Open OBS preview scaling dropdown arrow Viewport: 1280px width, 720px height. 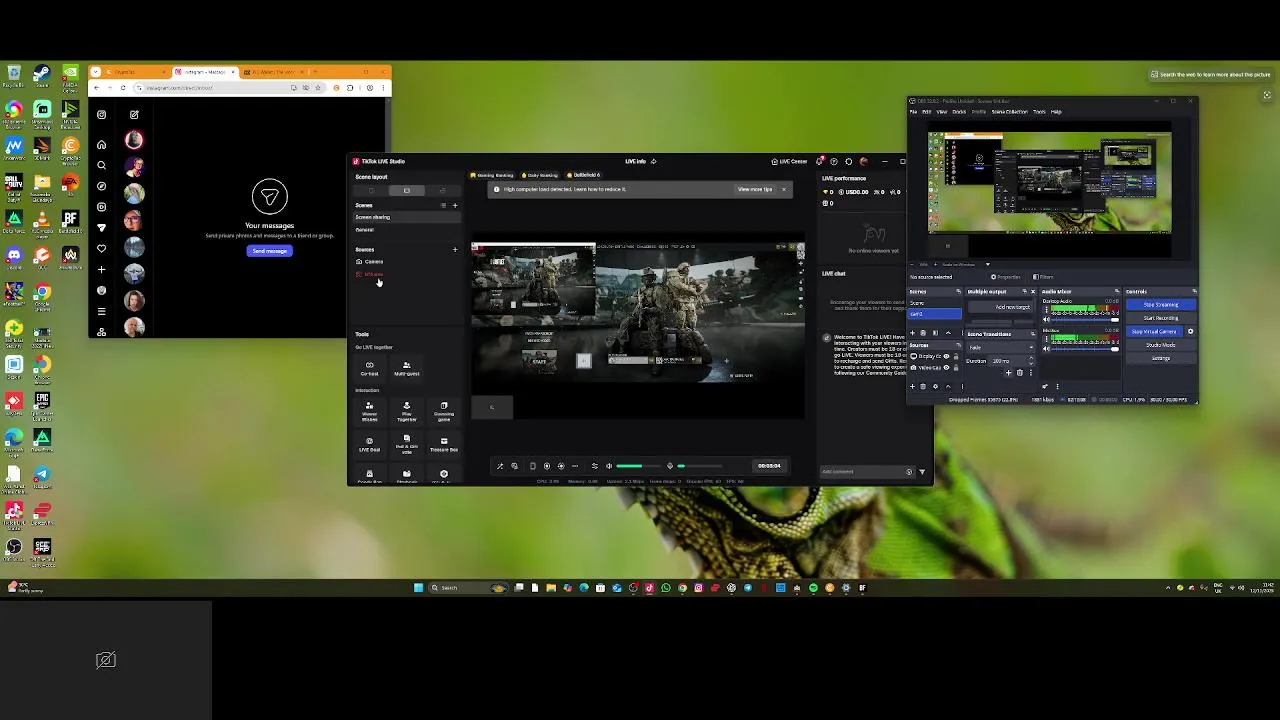988,264
